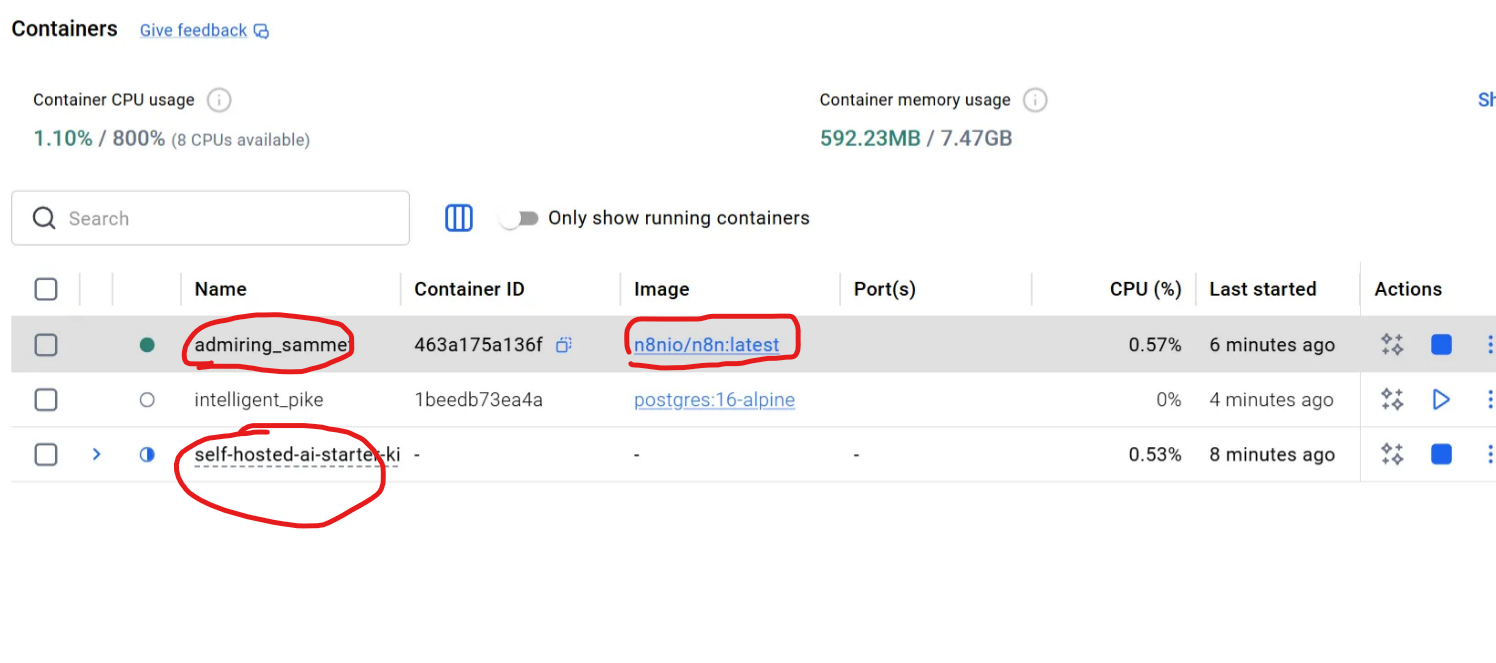Toggle Only show running containers
The image size is (1496, 663).
coord(519,218)
